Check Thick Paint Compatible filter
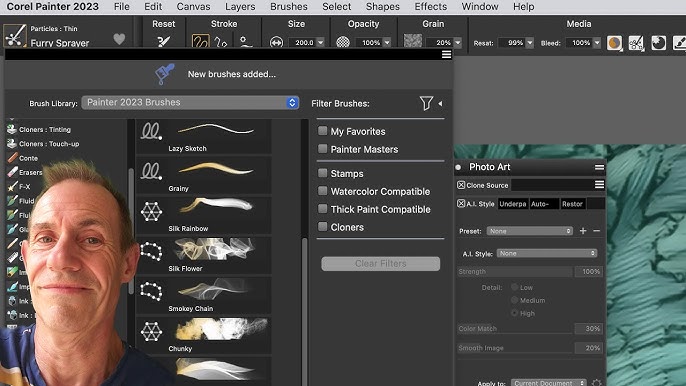 322,208
